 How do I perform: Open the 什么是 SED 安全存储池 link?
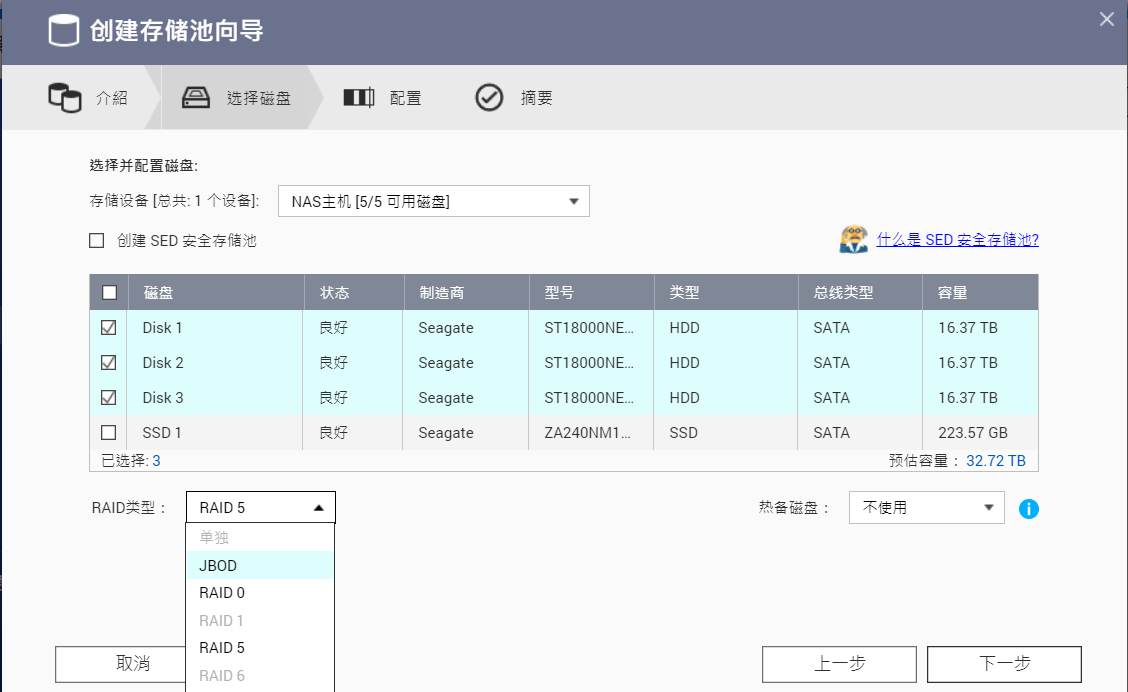pos(957,240)
